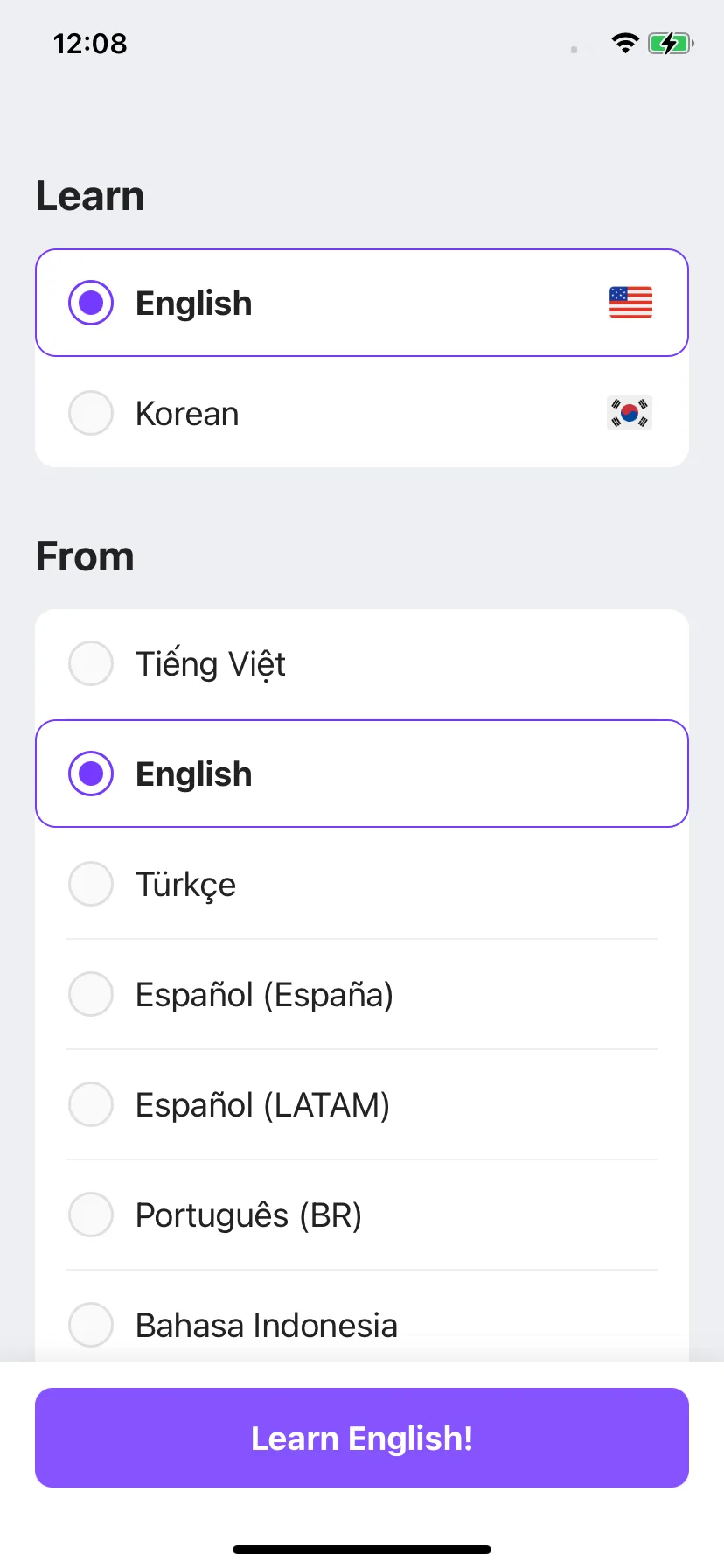This screenshot has height=1568, width=724.
Task: Tap the Español (LATAM) label text
Action: (262, 1105)
